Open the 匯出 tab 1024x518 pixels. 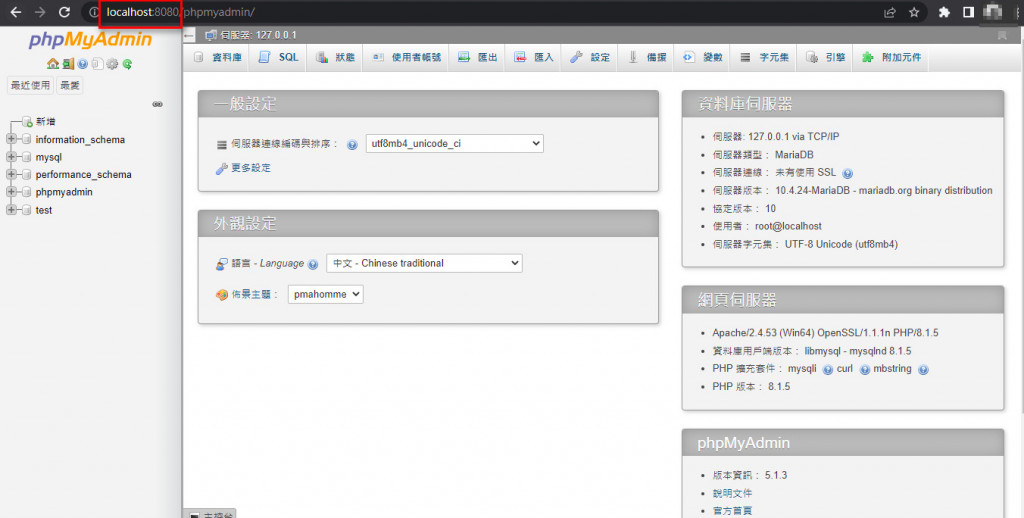tap(477, 57)
